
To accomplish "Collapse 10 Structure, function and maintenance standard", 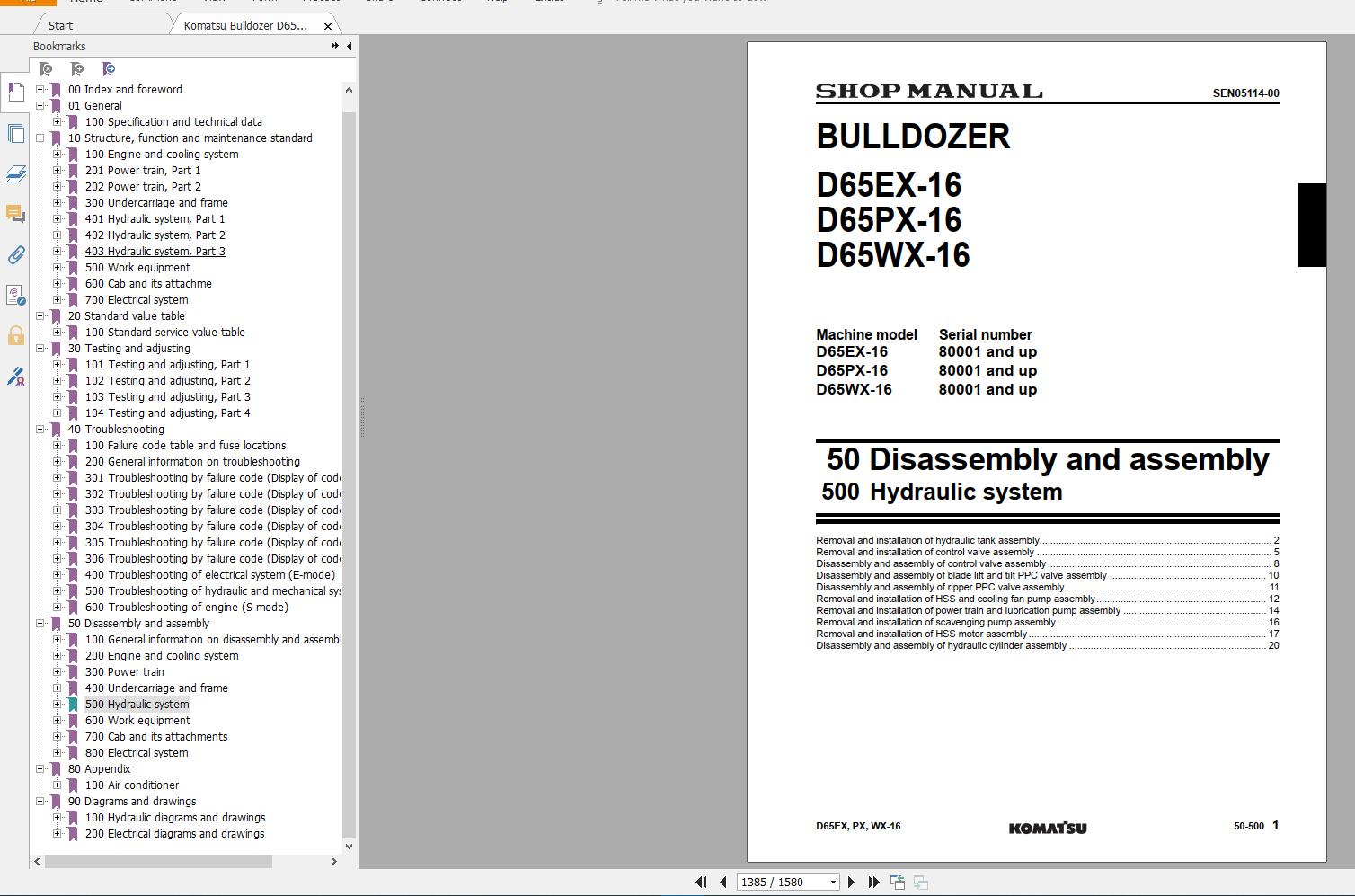I will pos(40,138).
